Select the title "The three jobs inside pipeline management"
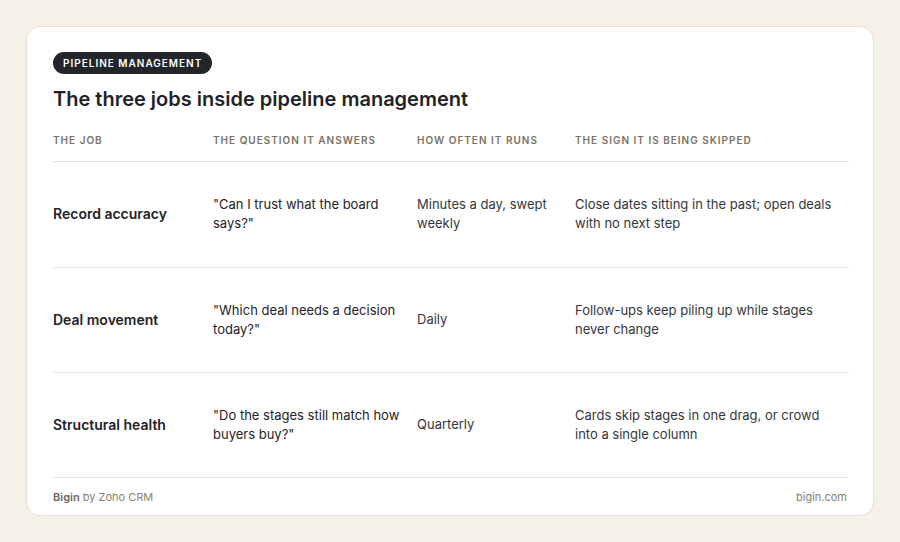Image resolution: width=900 pixels, height=542 pixels. (x=261, y=99)
